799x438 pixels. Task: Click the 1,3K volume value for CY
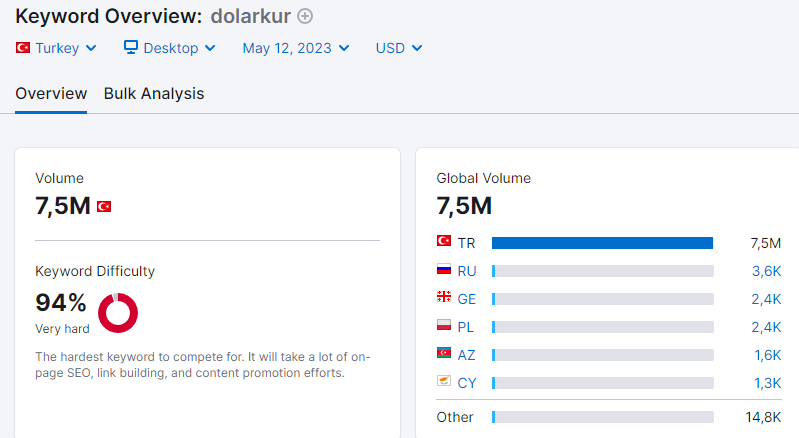[x=767, y=383]
